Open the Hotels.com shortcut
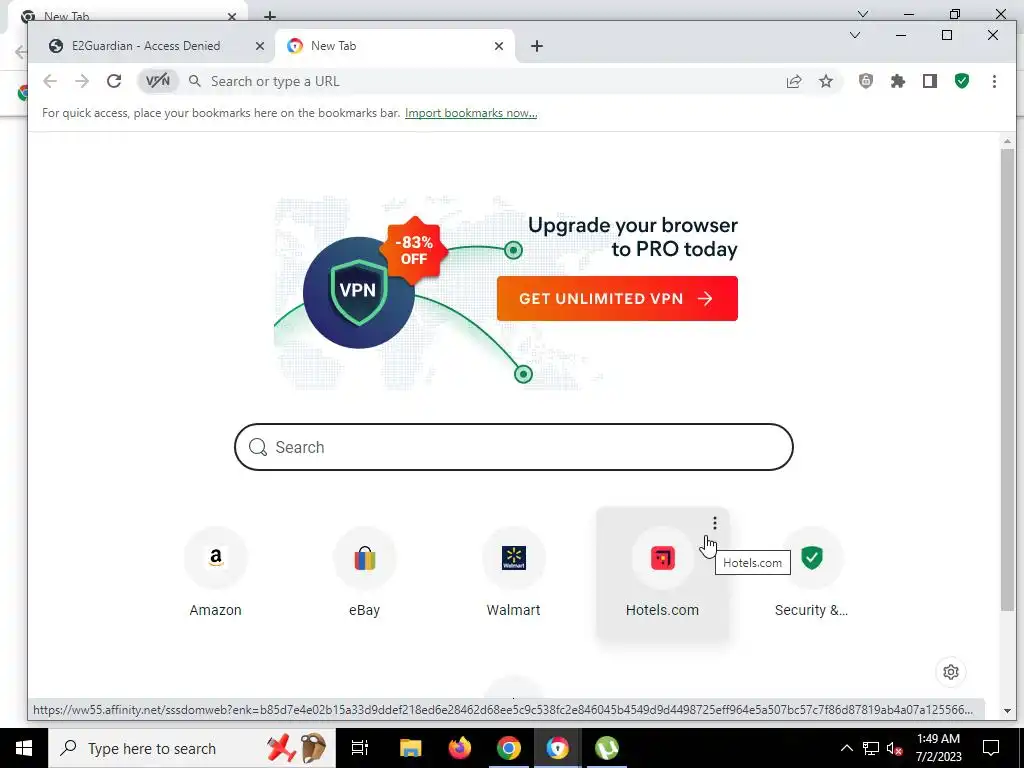1024x768 pixels. click(662, 573)
